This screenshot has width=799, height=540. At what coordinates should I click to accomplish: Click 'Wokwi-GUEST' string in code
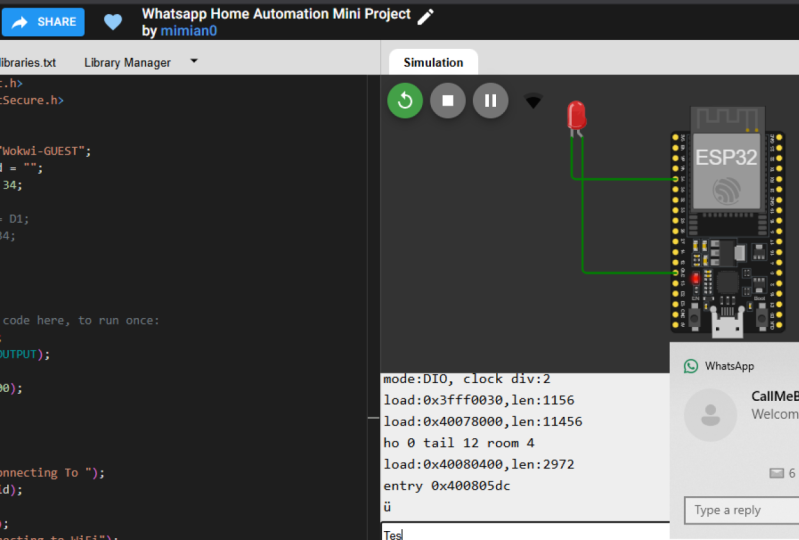(43, 151)
